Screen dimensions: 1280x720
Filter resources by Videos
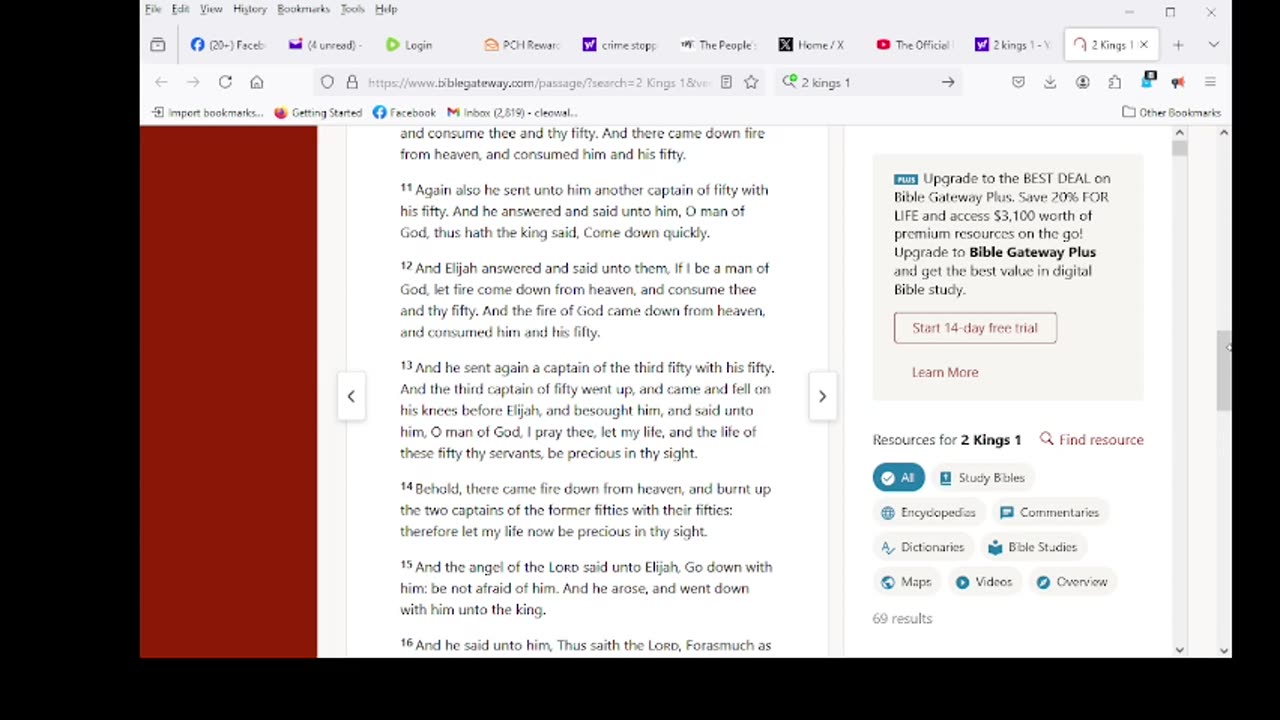click(984, 582)
